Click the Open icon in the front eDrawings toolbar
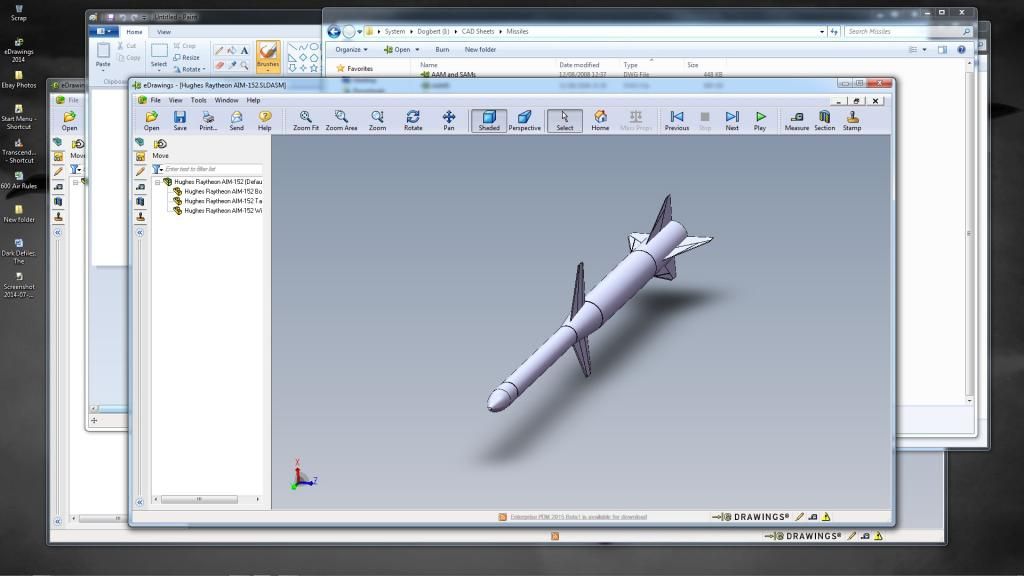The height and width of the screenshot is (576, 1024). point(152,121)
